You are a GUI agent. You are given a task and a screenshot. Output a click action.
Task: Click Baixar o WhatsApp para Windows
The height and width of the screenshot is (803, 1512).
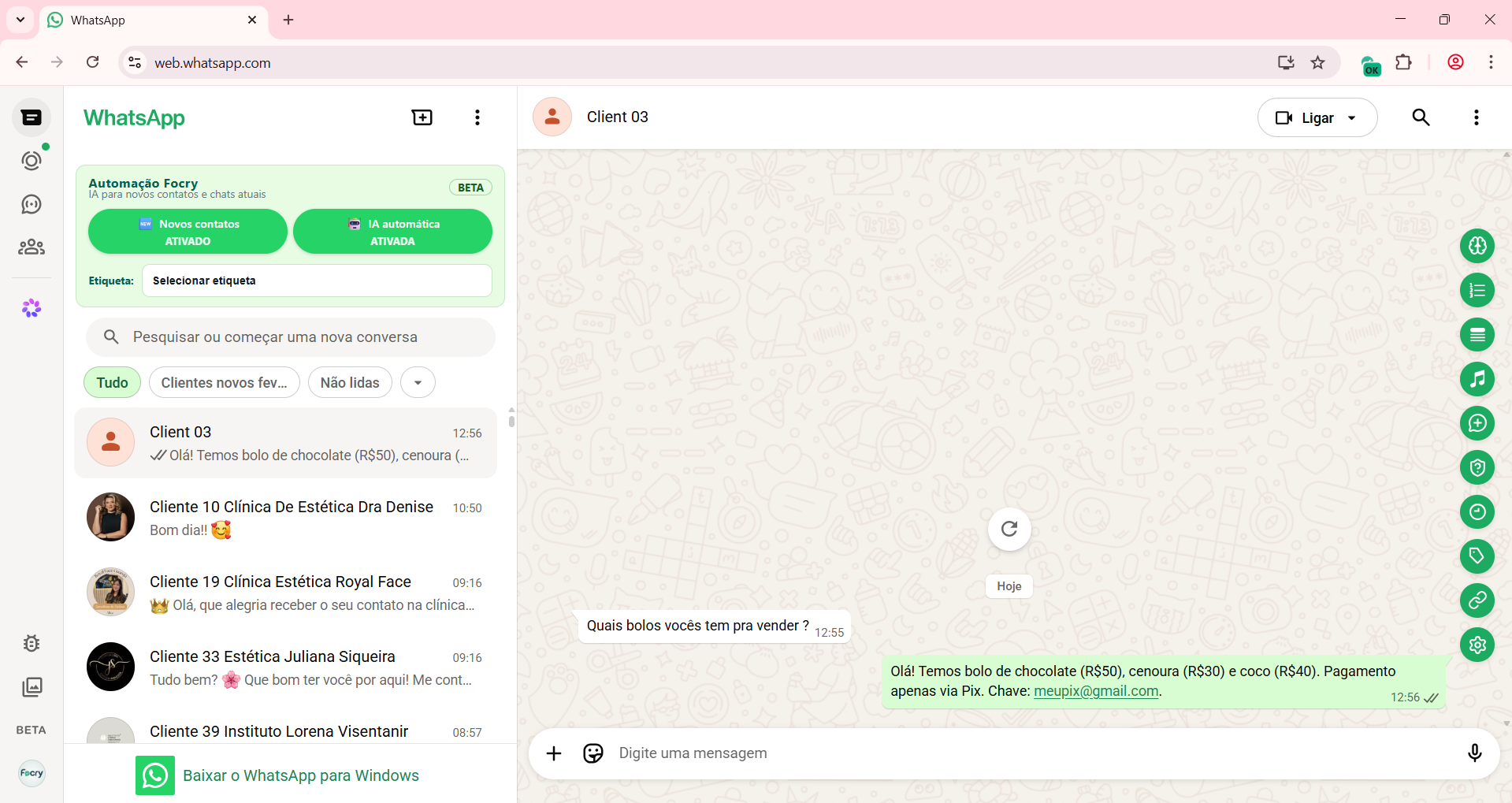(300, 775)
